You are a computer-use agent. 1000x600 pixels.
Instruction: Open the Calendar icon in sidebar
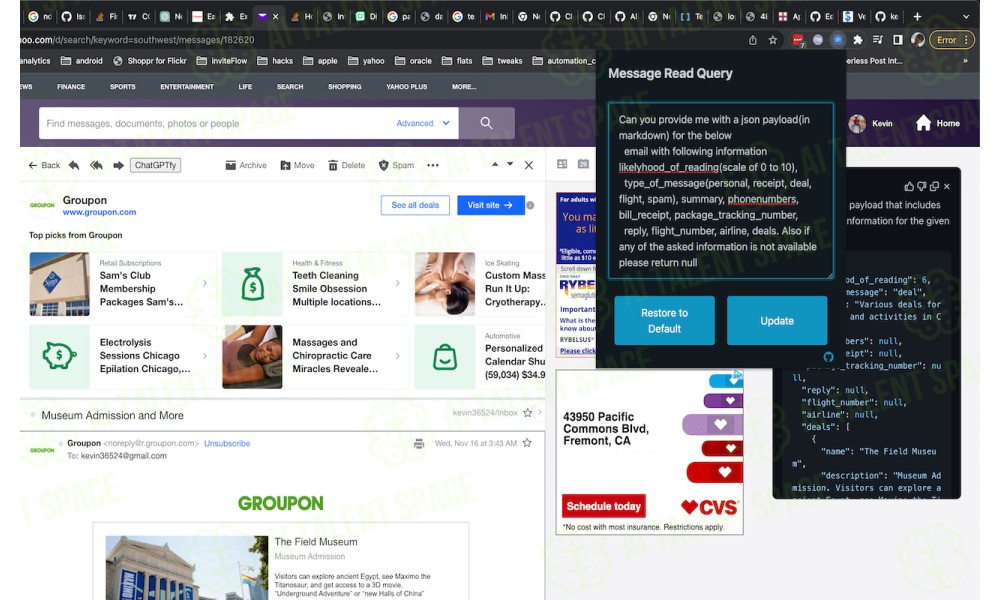tap(583, 164)
